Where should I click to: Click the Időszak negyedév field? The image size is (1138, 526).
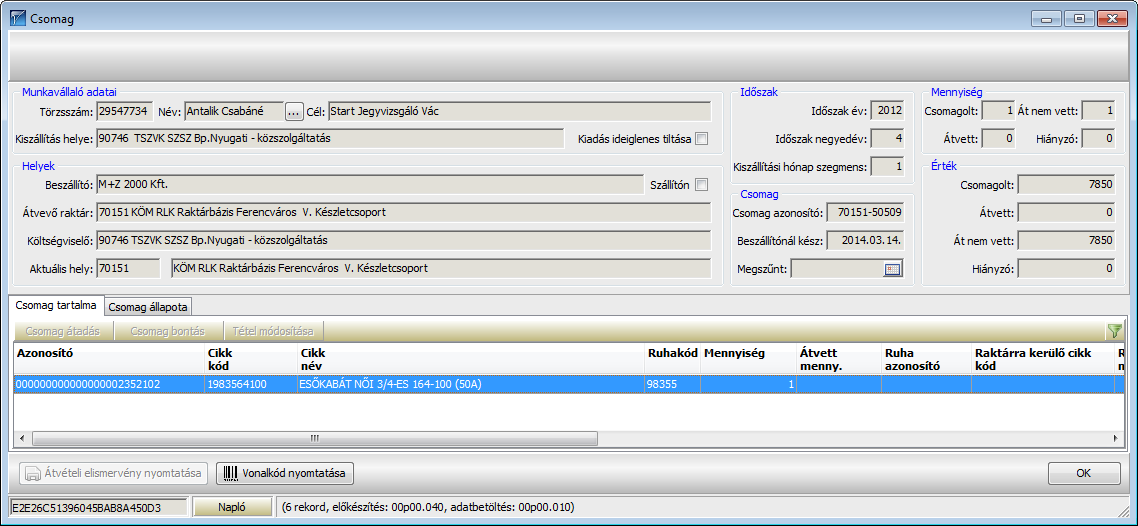coord(887,139)
